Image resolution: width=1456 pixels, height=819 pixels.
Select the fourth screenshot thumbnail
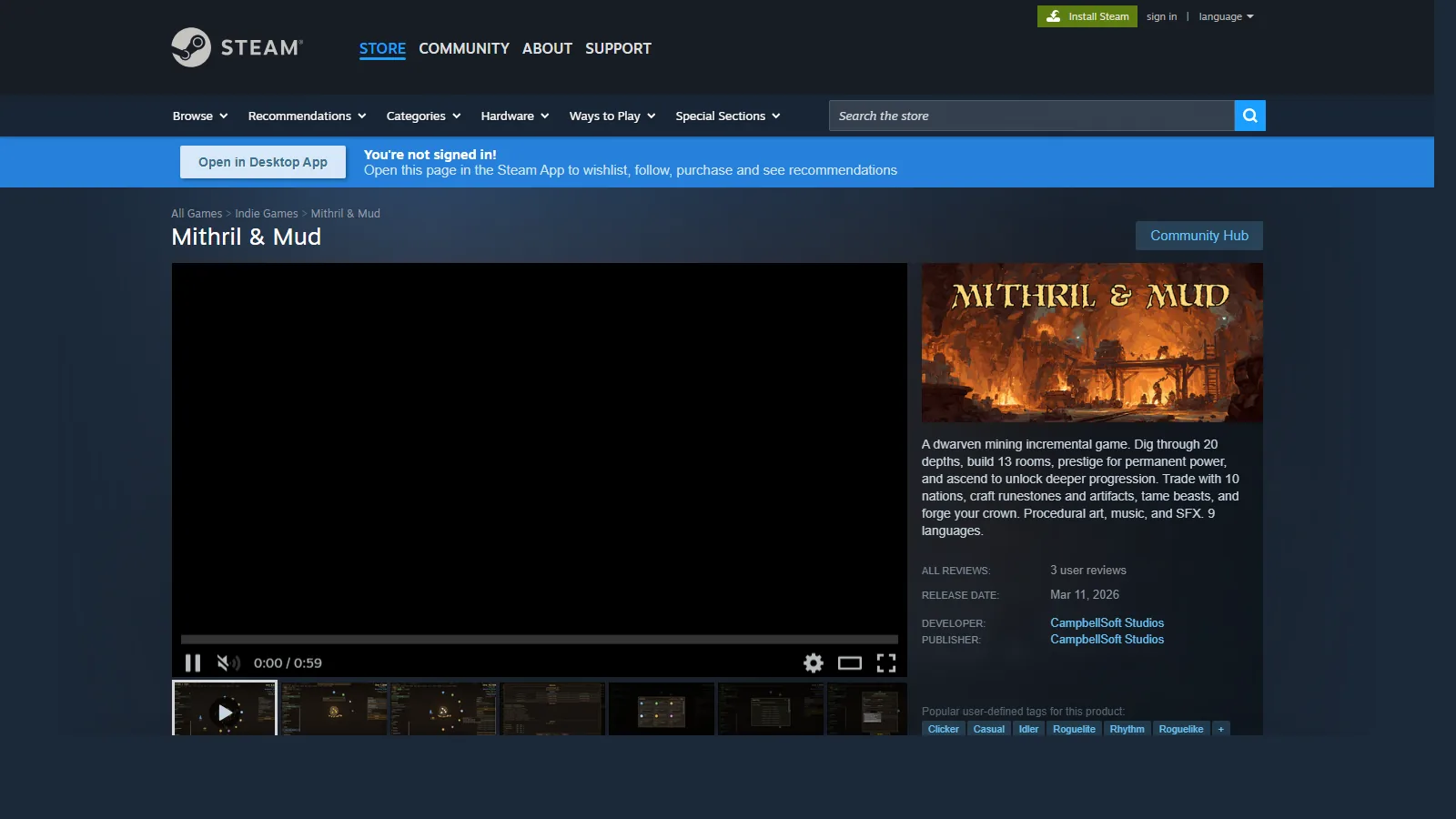552,709
